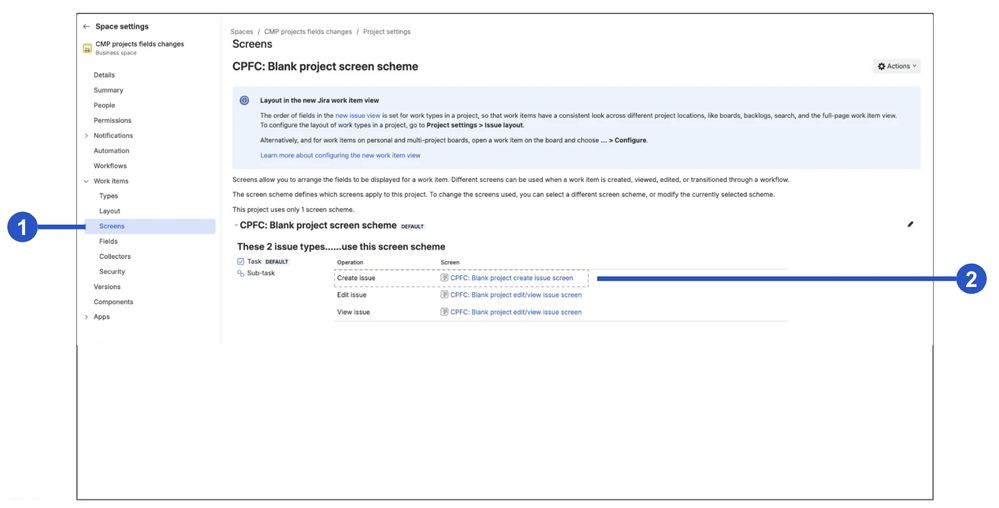The image size is (999, 508).
Task: Click the Sub-task issue type icon
Action: pyautogui.click(x=240, y=273)
